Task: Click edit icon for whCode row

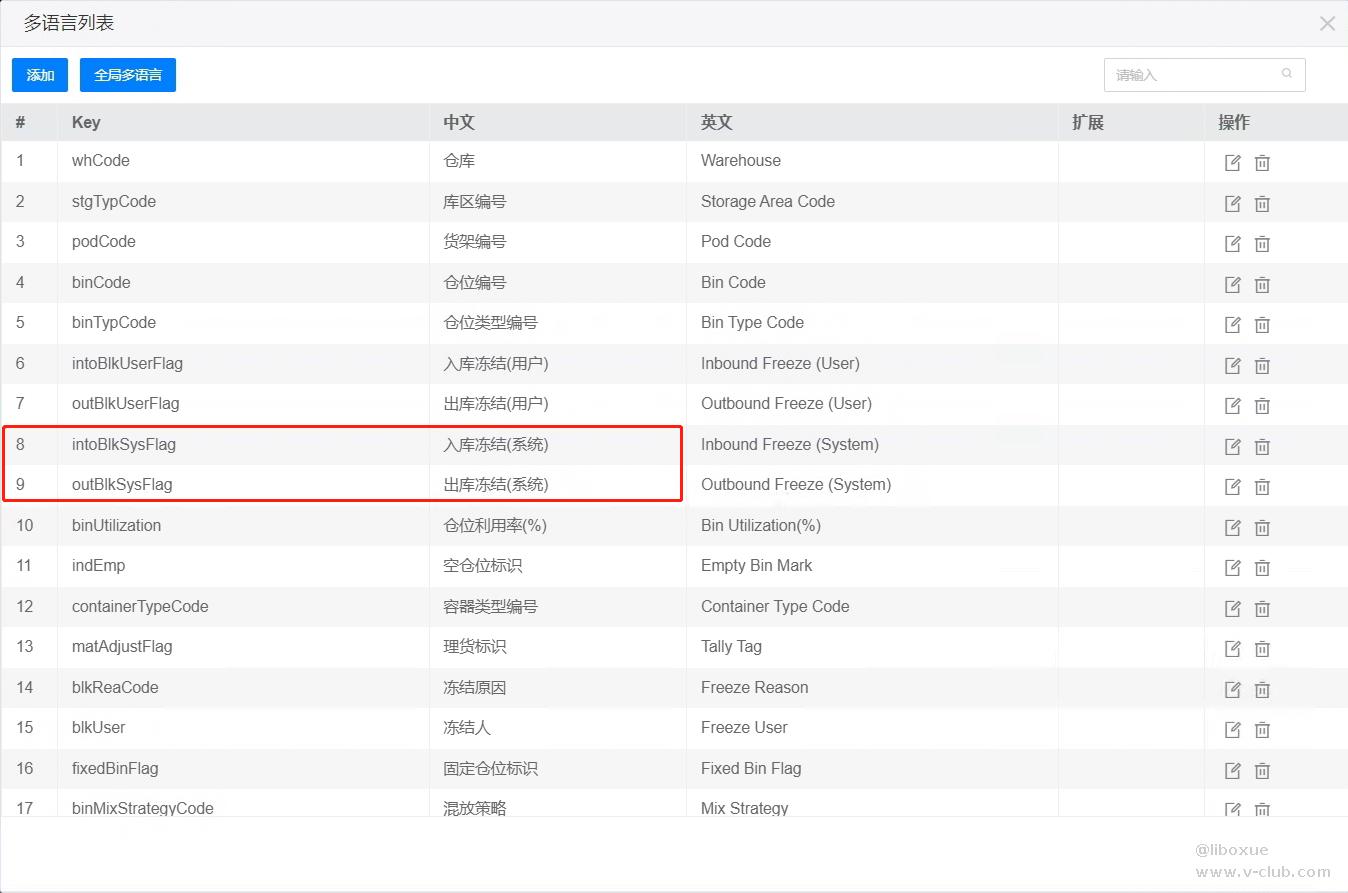Action: click(x=1232, y=163)
